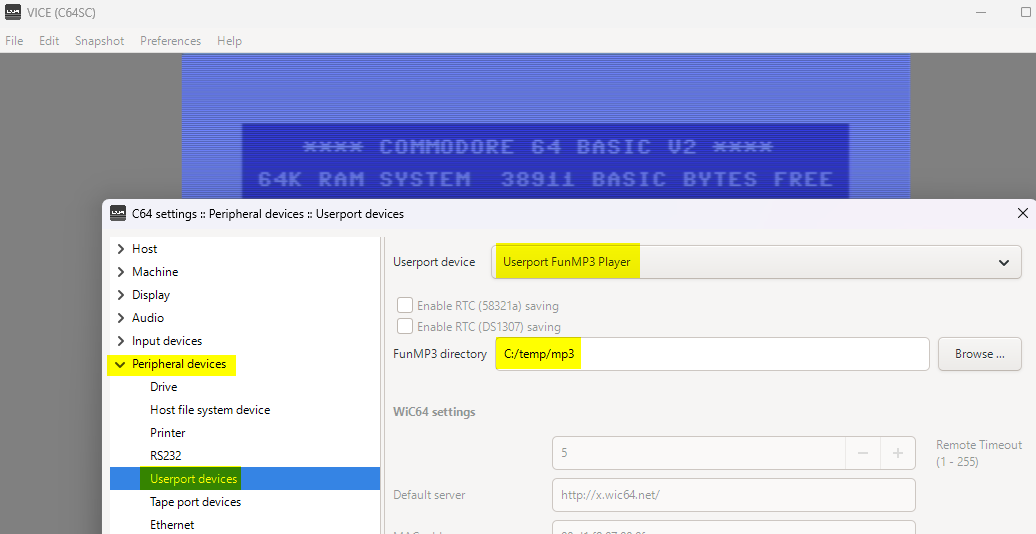The image size is (1036, 534).
Task: Open the Edit menu
Action: pyautogui.click(x=49, y=41)
